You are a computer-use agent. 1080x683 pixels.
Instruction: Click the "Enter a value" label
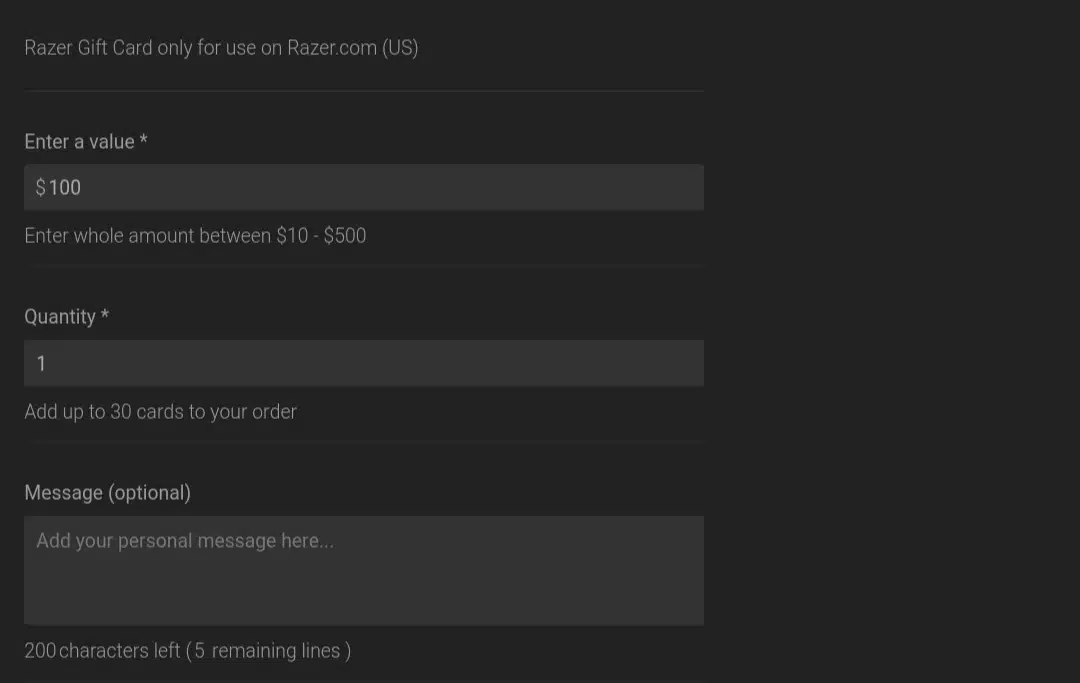tap(79, 142)
